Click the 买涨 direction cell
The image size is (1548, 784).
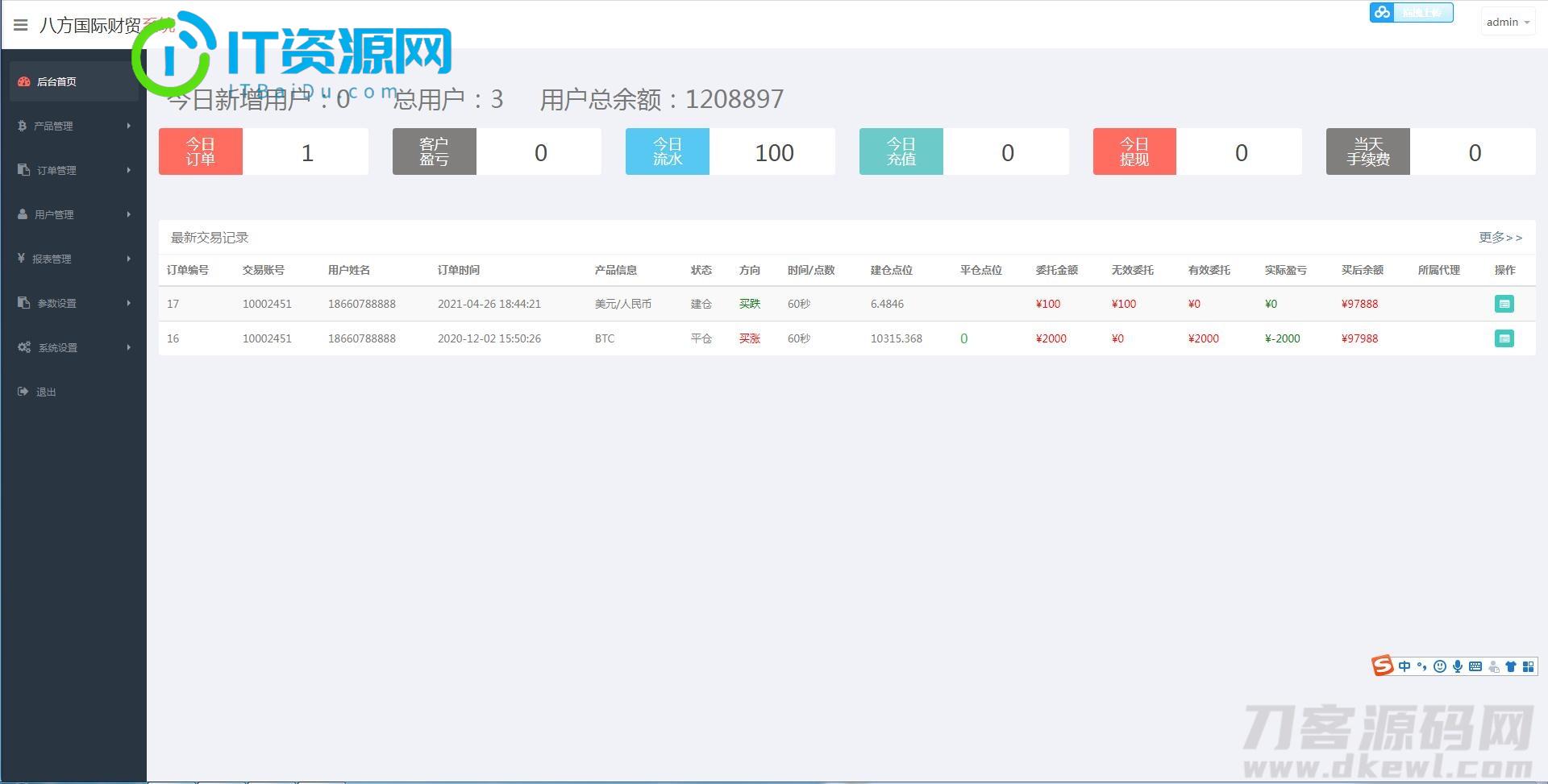pos(750,338)
